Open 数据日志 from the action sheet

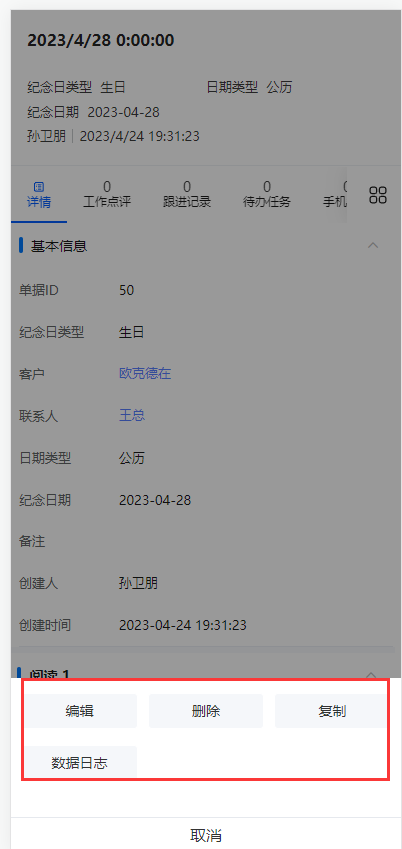coord(80,762)
